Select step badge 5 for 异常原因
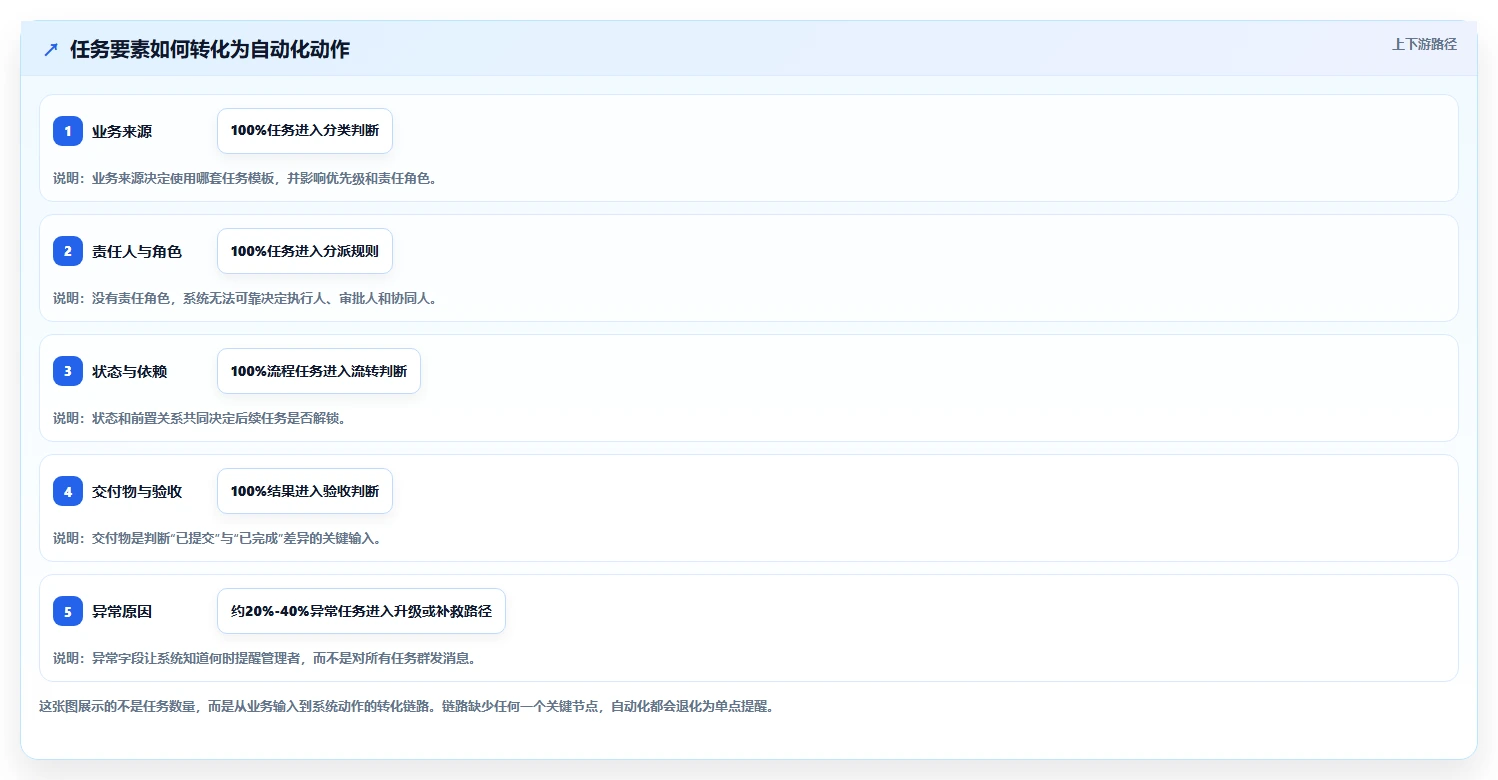 [68, 611]
